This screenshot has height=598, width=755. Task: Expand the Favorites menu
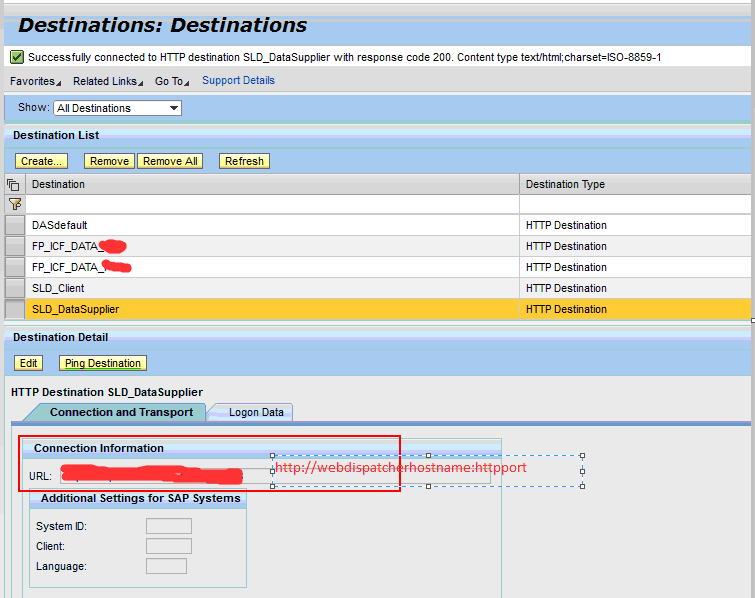pyautogui.click(x=34, y=81)
